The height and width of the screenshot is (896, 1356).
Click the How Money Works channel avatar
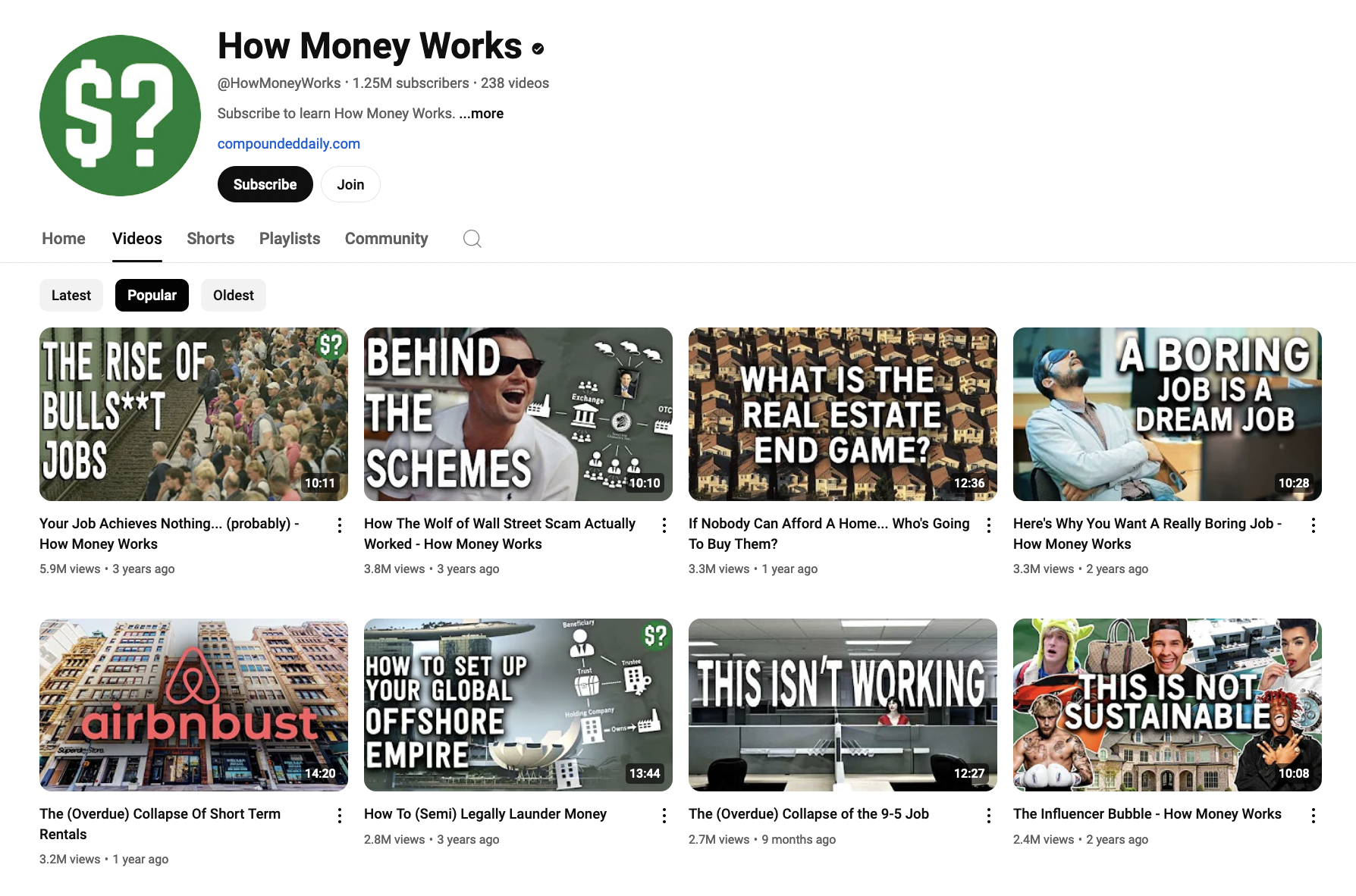tap(120, 115)
